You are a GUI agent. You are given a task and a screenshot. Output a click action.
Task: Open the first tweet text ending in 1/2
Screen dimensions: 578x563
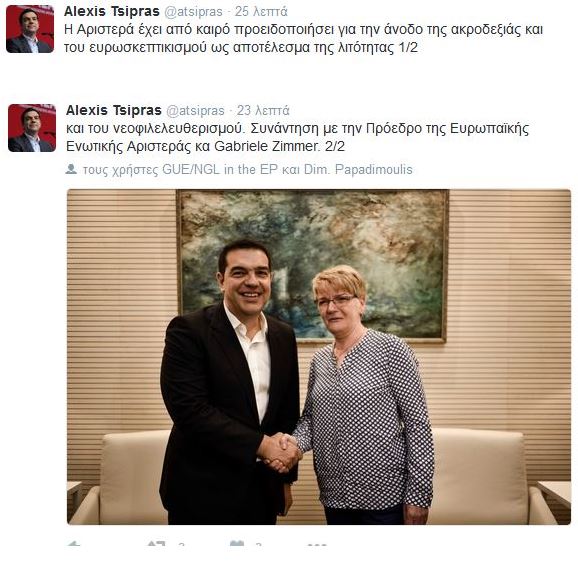coord(303,39)
